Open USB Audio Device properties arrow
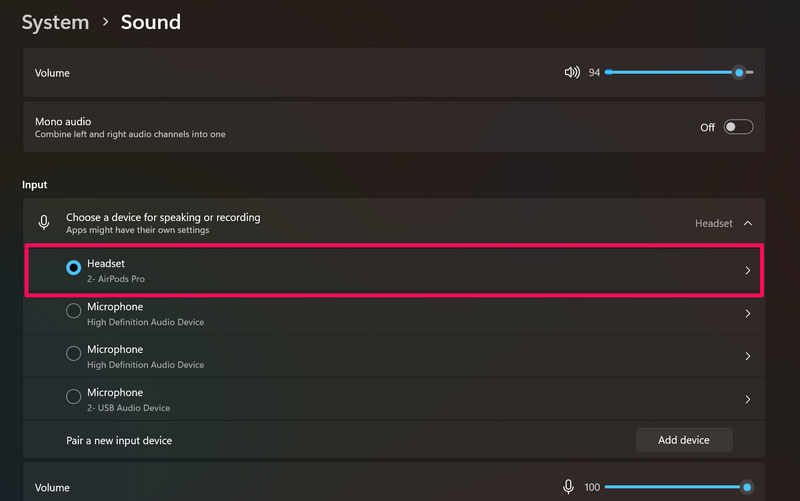 [x=748, y=399]
